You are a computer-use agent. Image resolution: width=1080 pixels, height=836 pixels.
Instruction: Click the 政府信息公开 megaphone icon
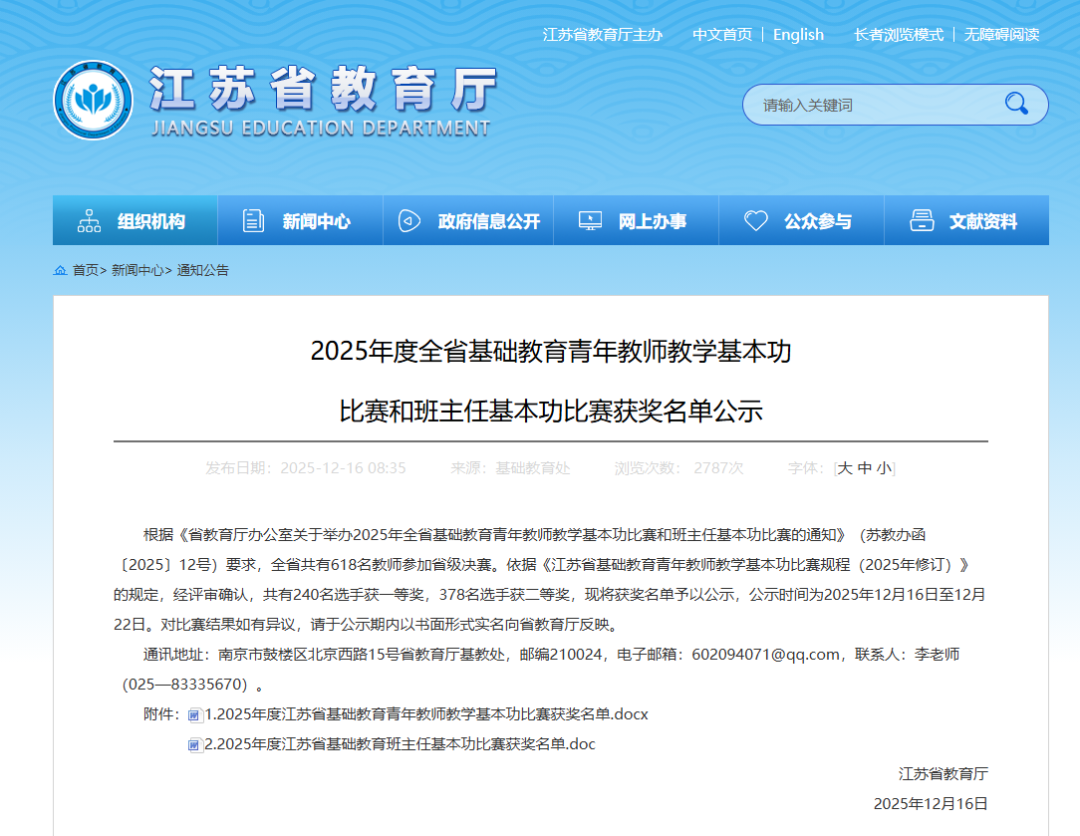[x=409, y=221]
